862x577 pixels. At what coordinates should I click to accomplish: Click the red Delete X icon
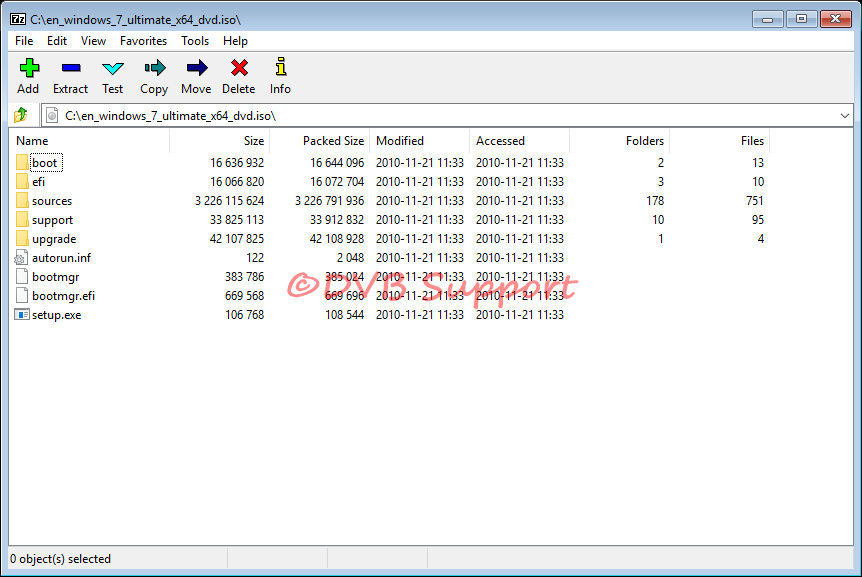[x=239, y=68]
